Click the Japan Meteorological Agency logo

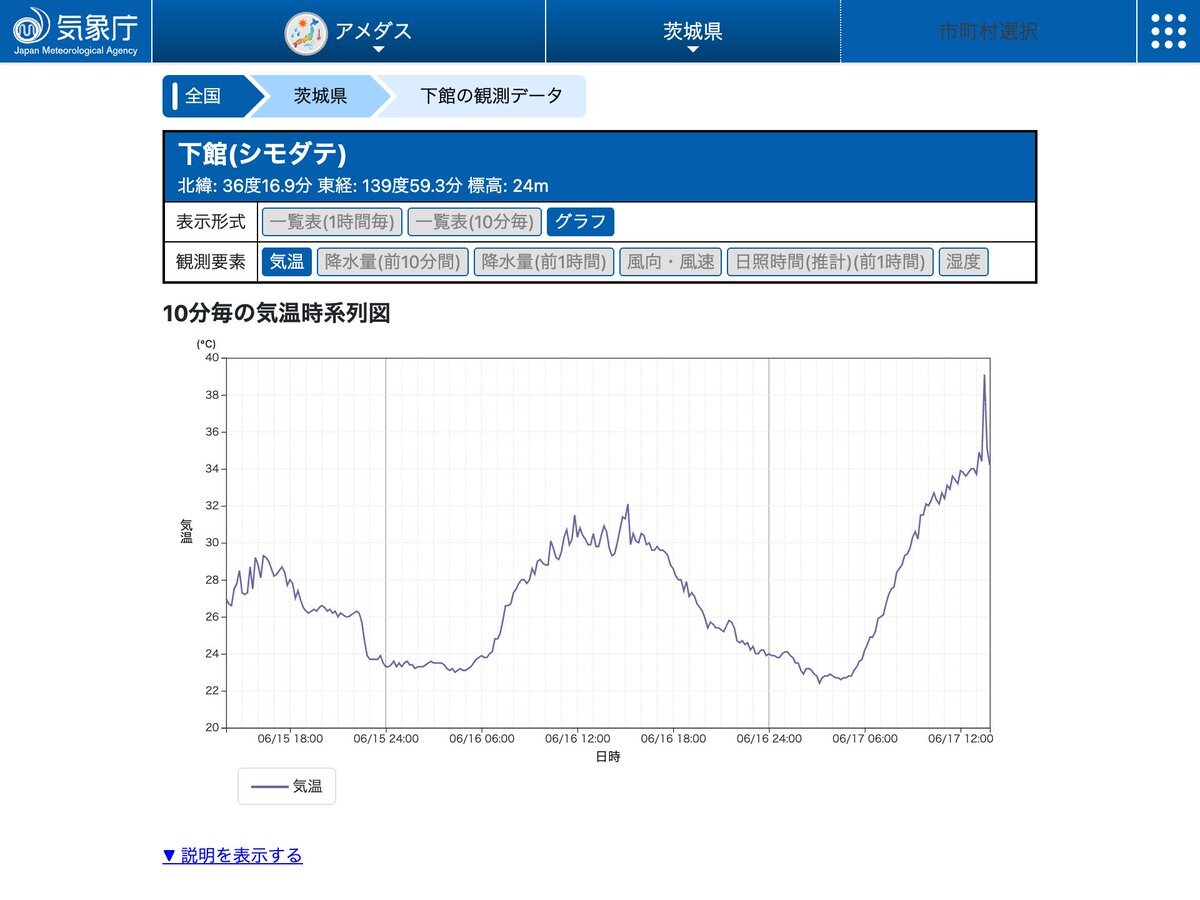pyautogui.click(x=76, y=30)
